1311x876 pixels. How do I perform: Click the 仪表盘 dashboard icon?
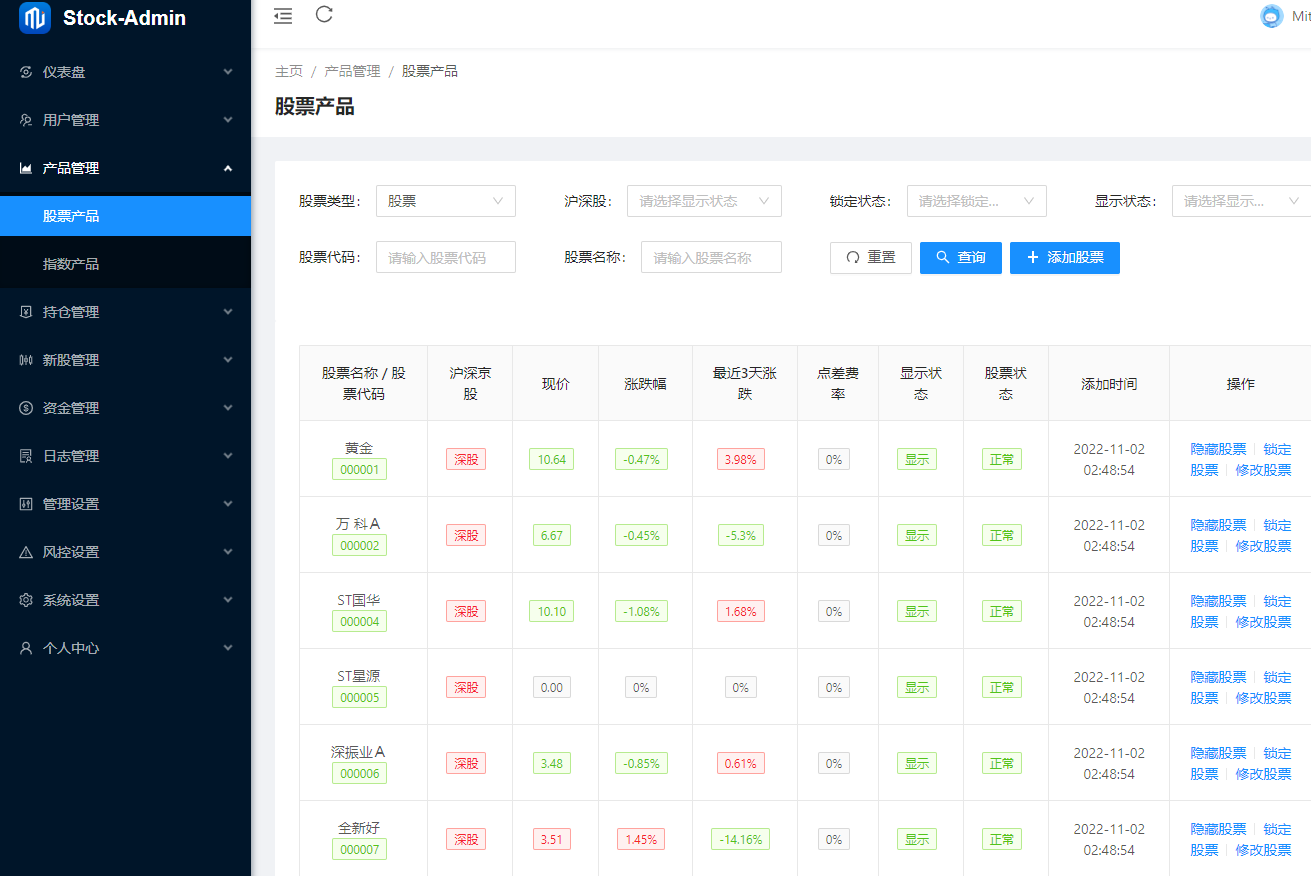pyautogui.click(x=26, y=72)
